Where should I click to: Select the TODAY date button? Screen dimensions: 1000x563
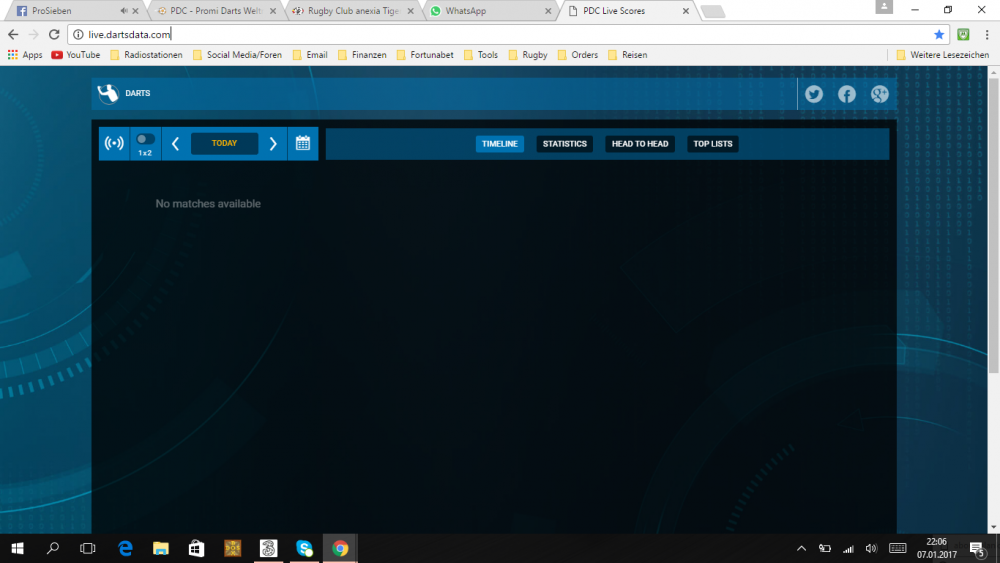tap(224, 144)
